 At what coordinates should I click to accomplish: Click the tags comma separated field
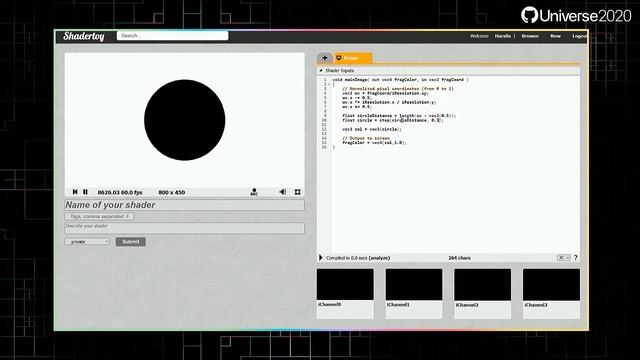[x=99, y=216]
